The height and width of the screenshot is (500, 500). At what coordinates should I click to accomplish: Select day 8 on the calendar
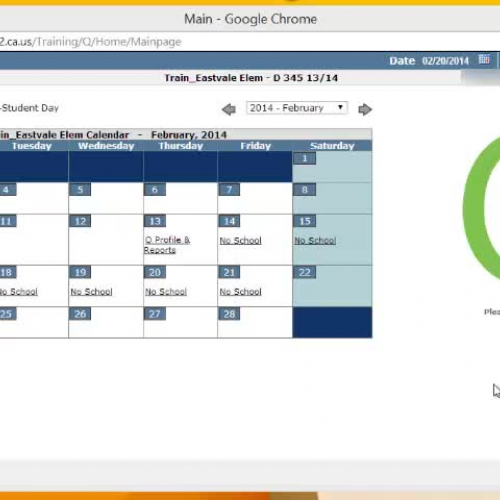point(304,190)
